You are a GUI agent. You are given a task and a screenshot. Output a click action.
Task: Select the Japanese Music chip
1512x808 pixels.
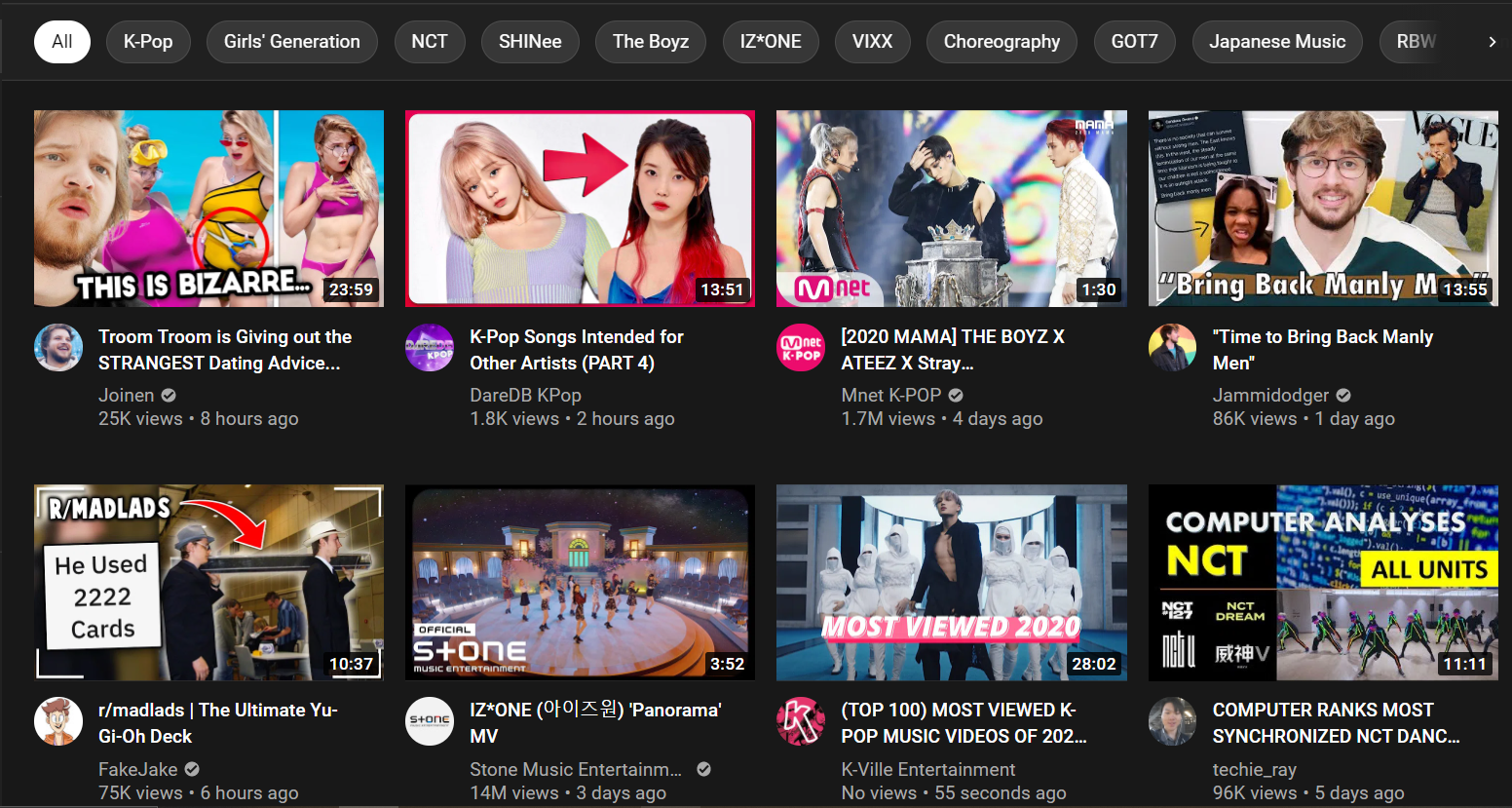coord(1277,42)
